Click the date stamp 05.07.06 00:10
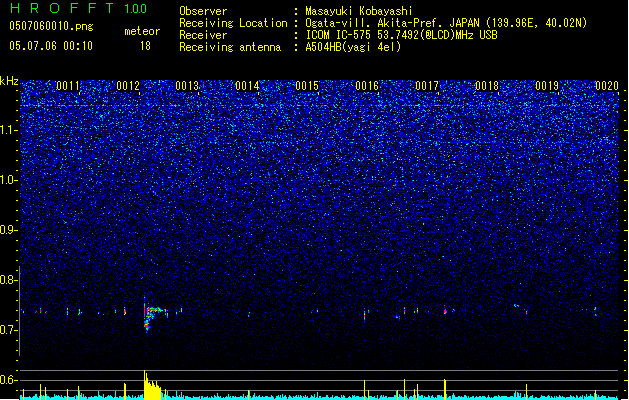Screen dimensions: 629x400 point(51,46)
